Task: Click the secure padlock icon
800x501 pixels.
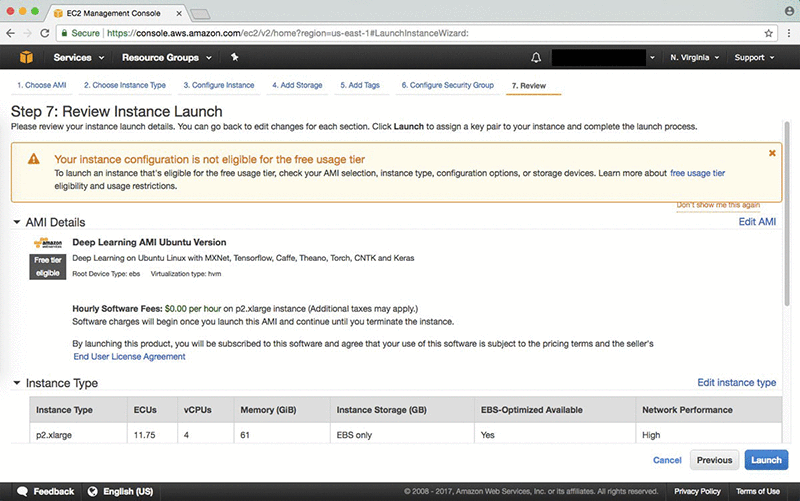Action: coord(64,33)
